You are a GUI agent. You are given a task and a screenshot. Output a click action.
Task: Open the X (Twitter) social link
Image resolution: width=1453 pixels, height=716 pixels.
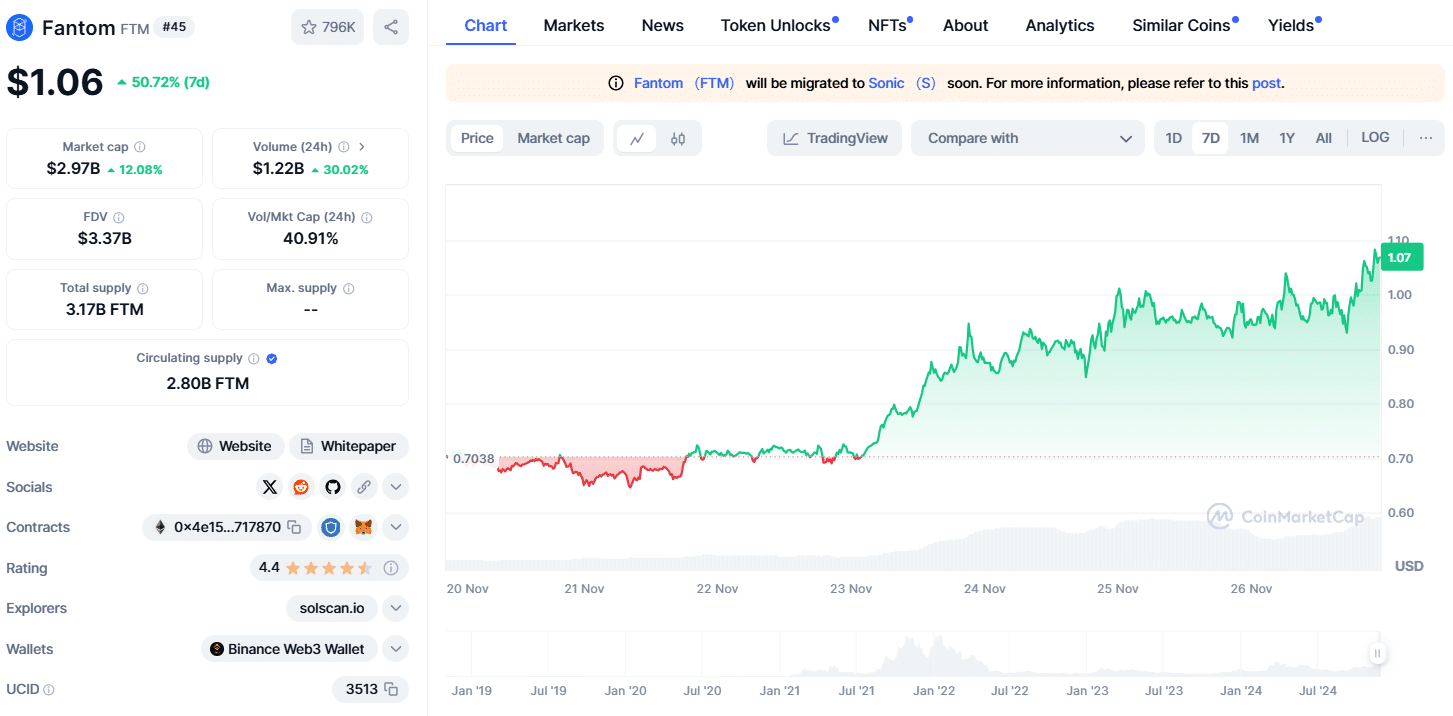pos(269,487)
